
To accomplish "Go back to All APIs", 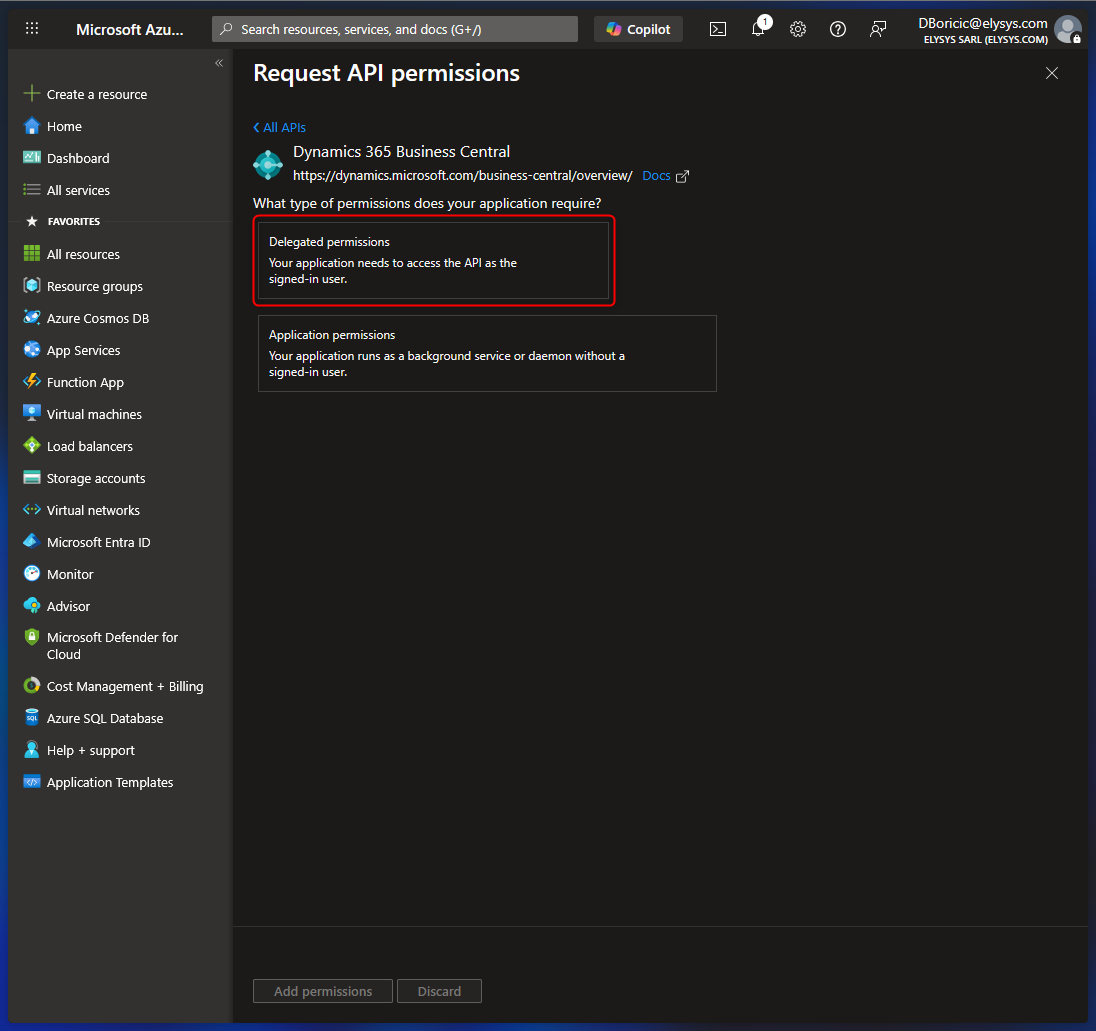I will (280, 127).
